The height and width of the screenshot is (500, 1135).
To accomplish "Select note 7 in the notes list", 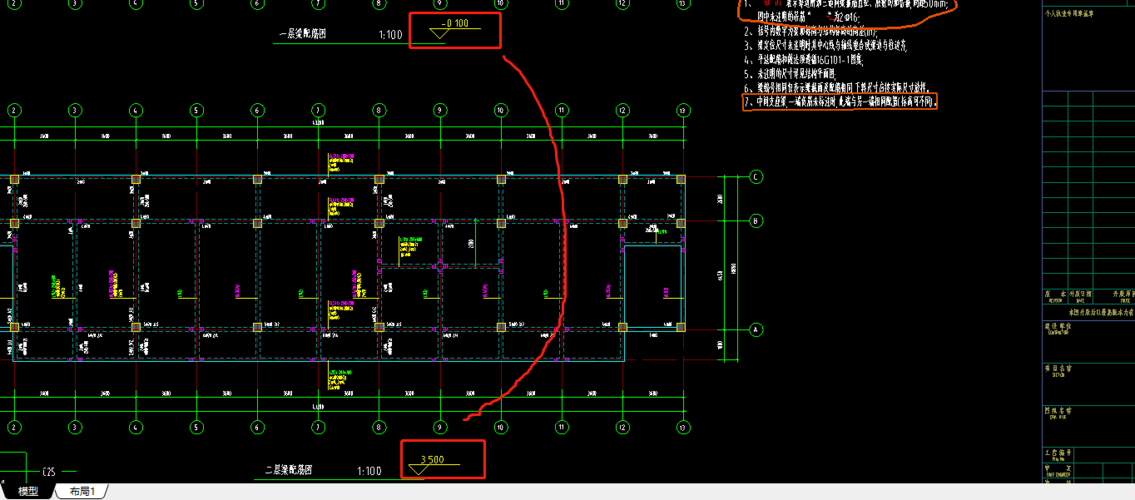I will (x=841, y=102).
